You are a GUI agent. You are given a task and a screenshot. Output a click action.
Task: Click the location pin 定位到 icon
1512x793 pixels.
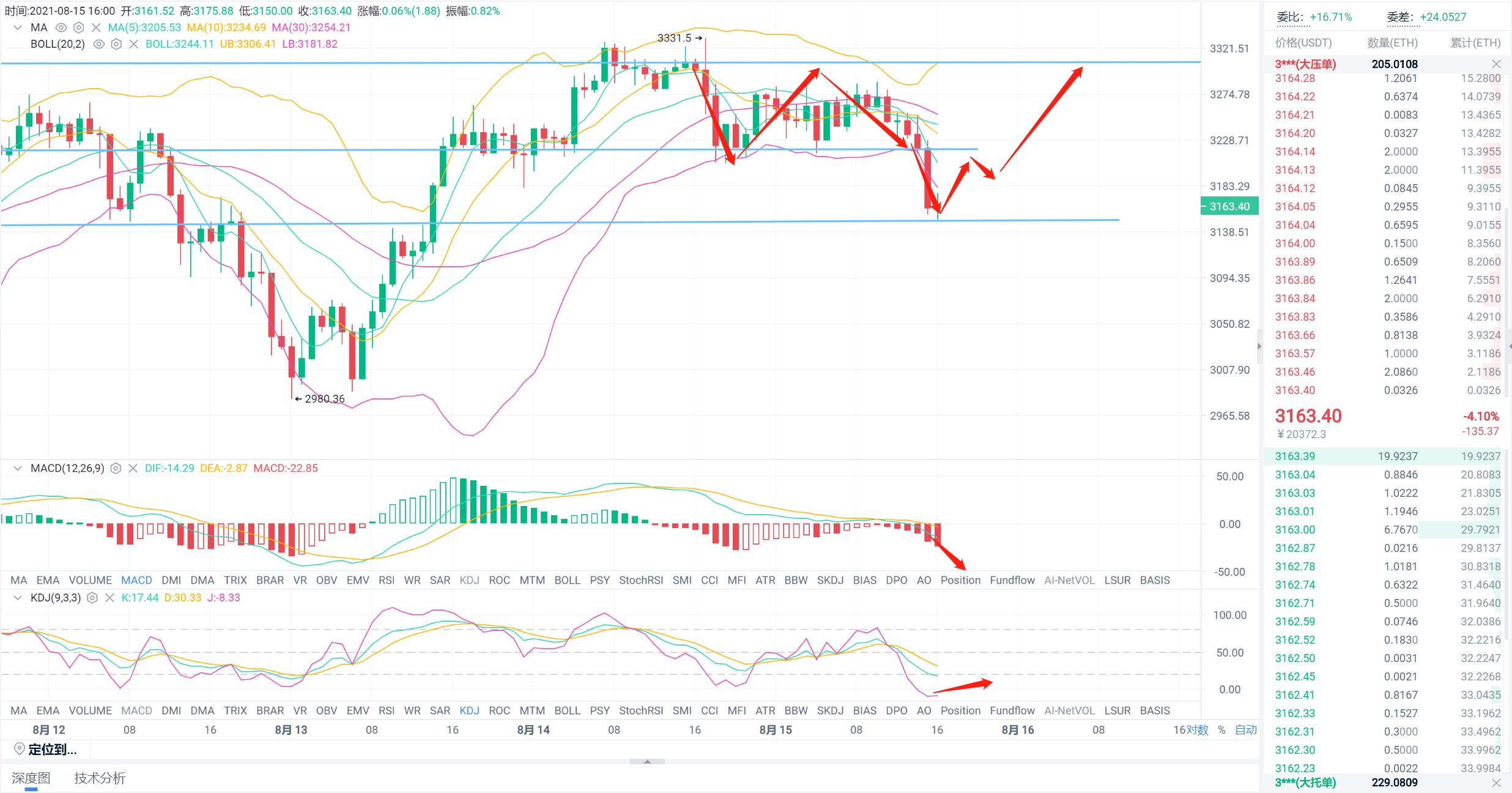tap(19, 750)
